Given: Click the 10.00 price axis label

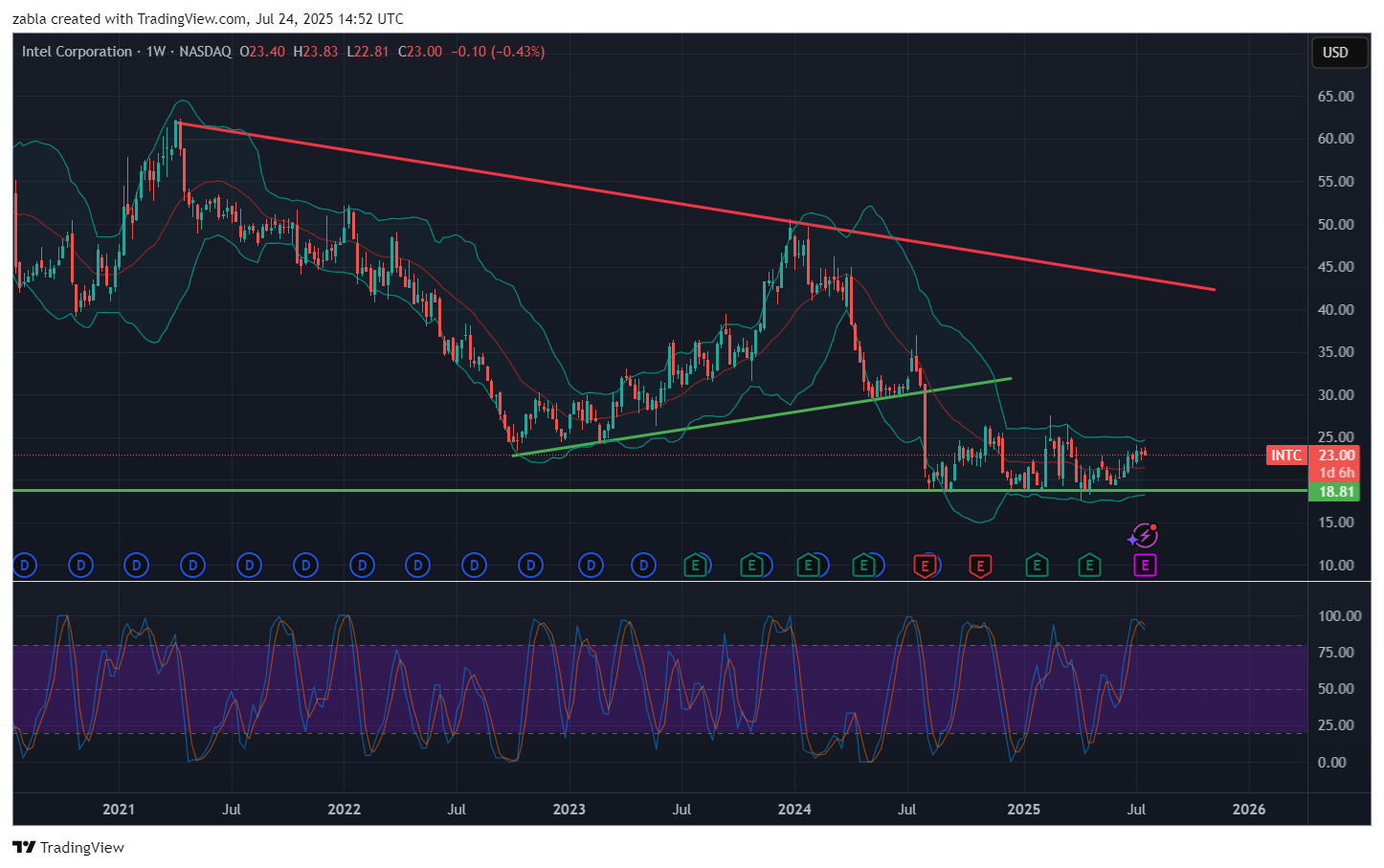Looking at the screenshot, I should 1335,566.
